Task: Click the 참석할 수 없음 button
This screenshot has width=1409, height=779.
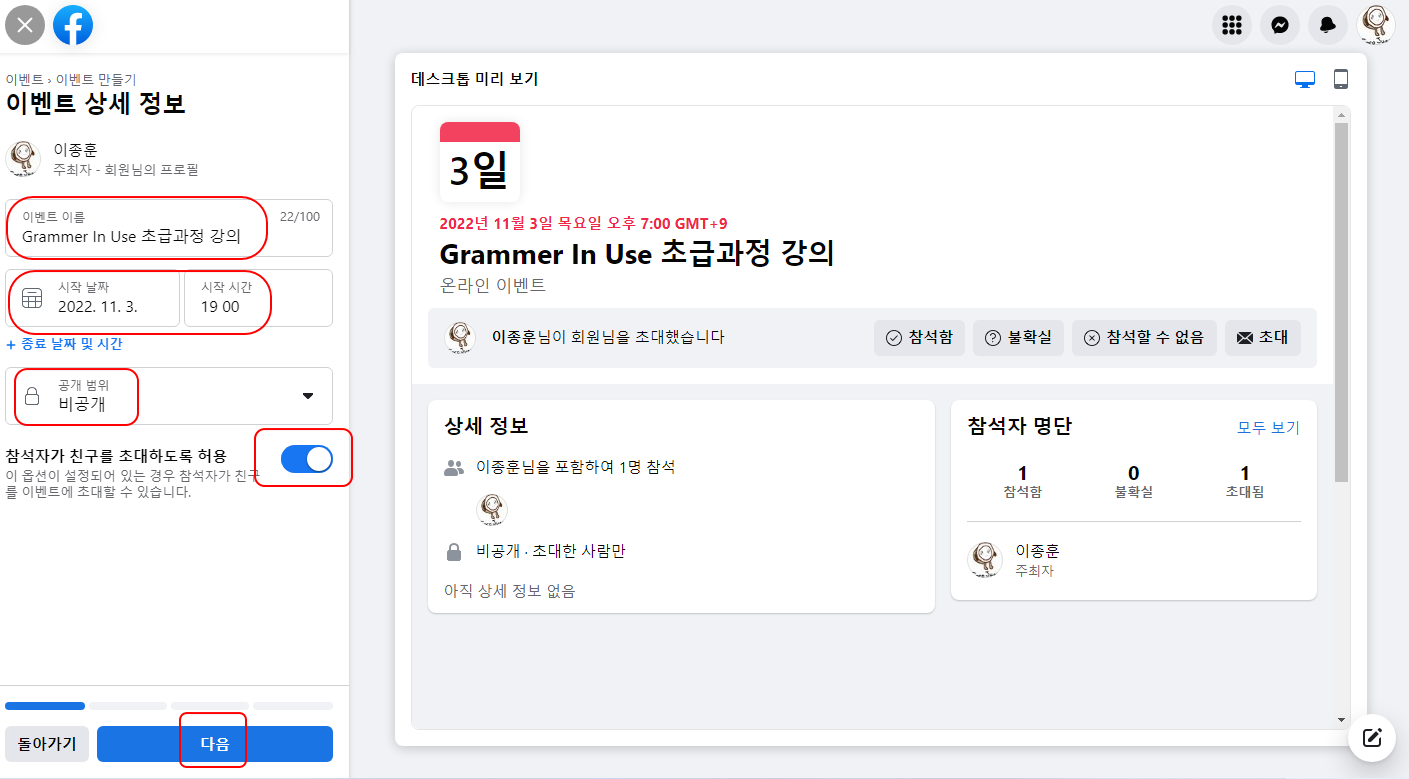Action: [1144, 338]
